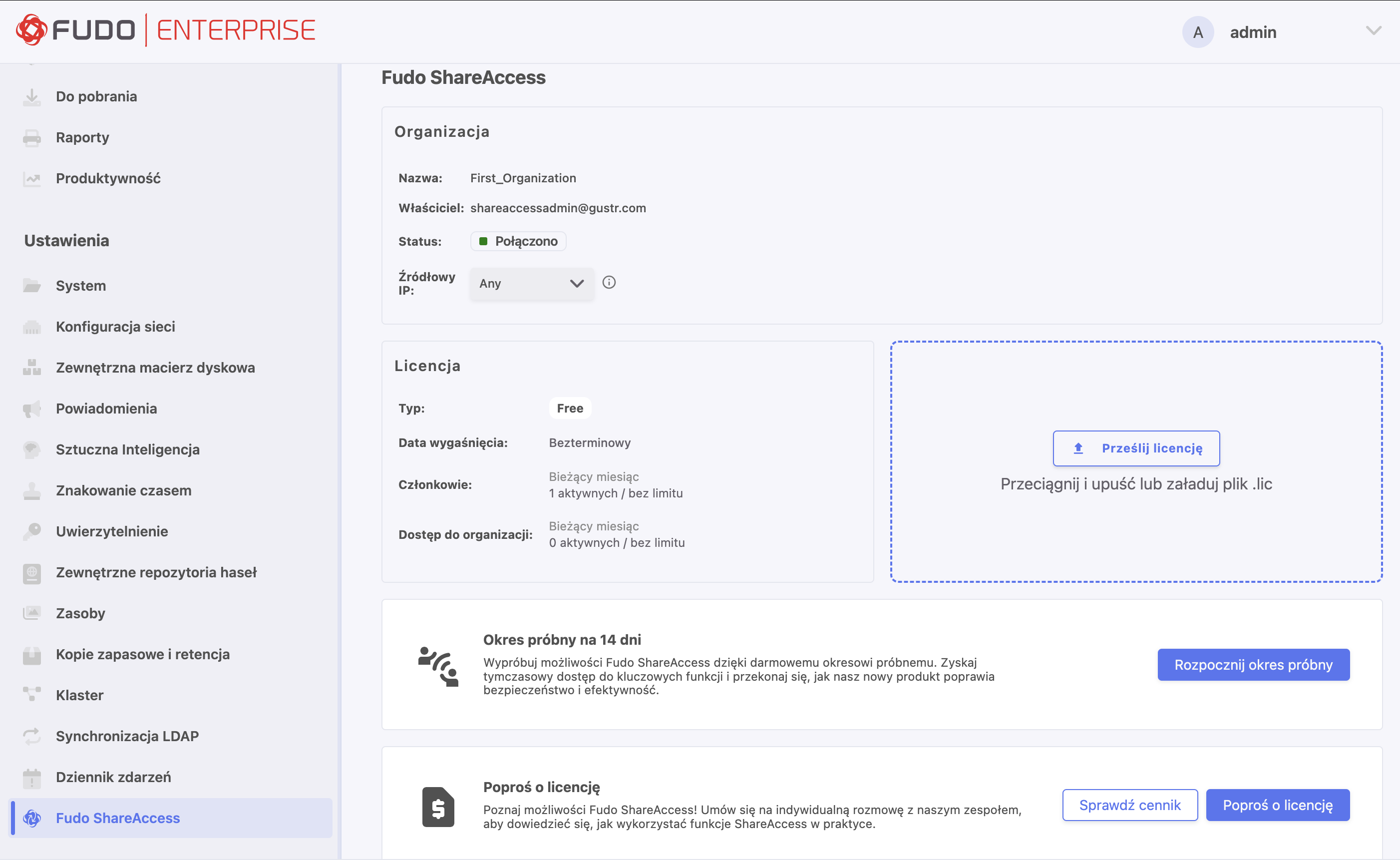
Task: Click Sprawdź cennik button
Action: click(x=1129, y=805)
